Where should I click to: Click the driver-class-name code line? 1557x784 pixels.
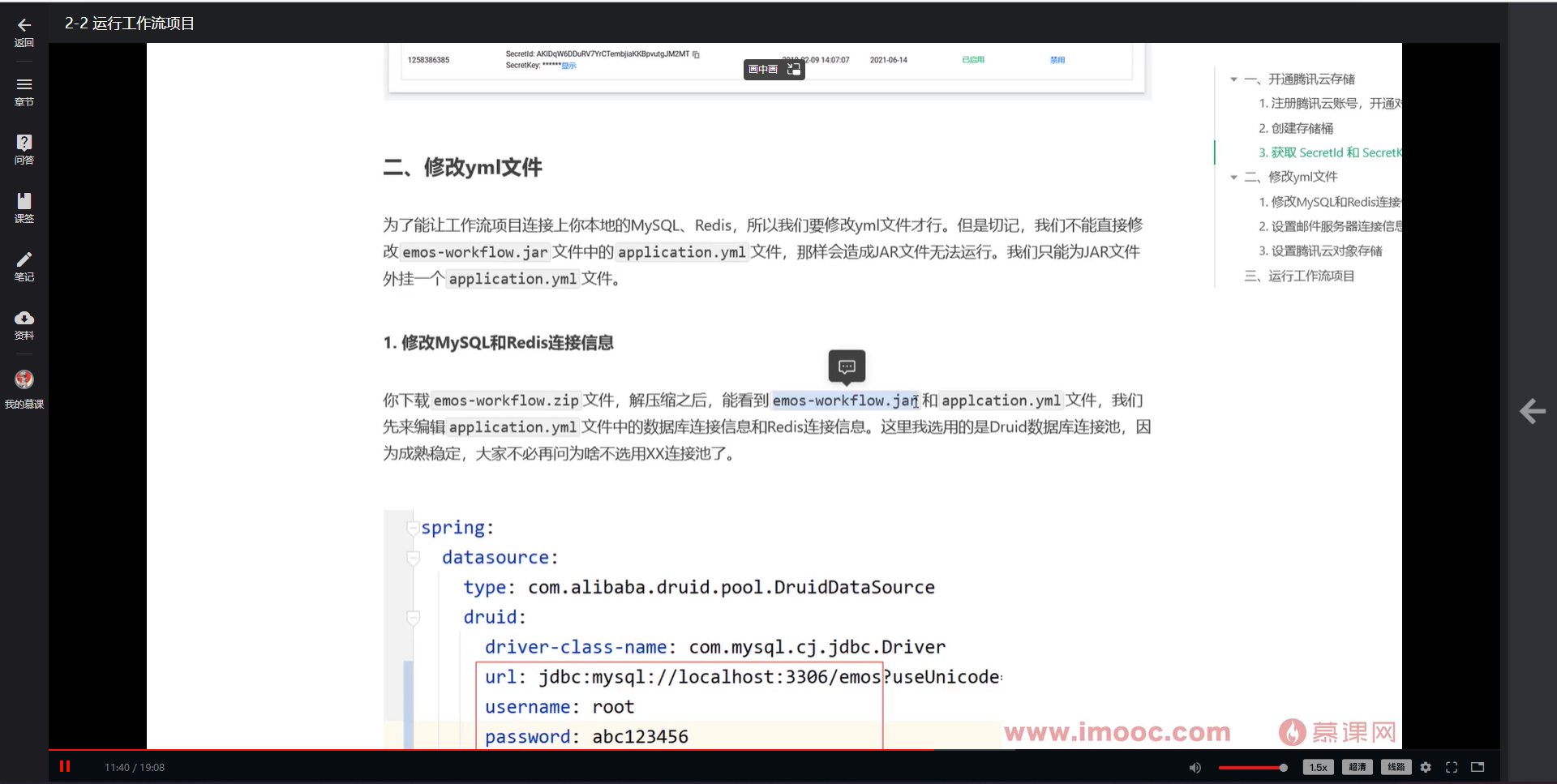coord(715,647)
